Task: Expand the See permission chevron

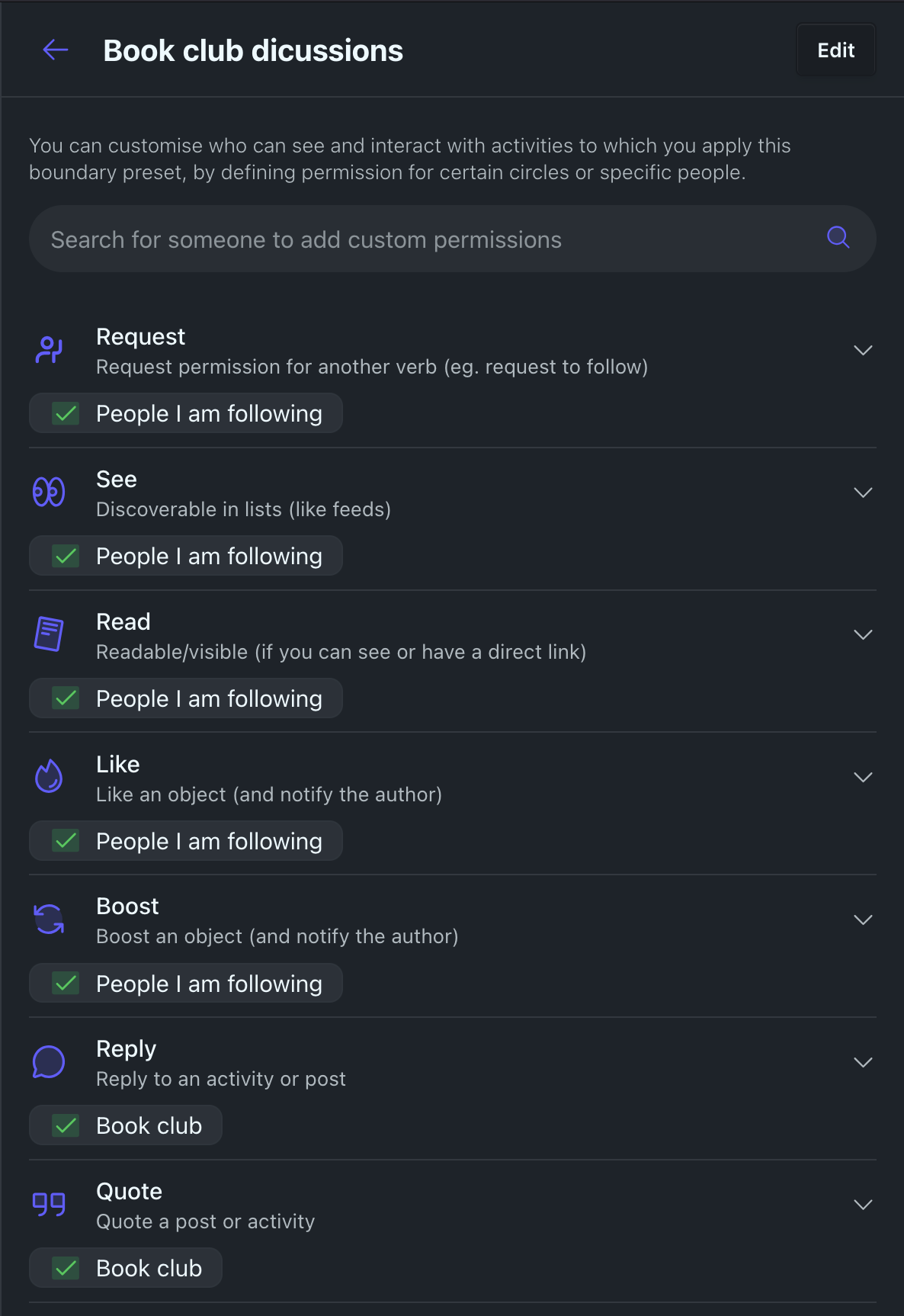Action: click(862, 493)
